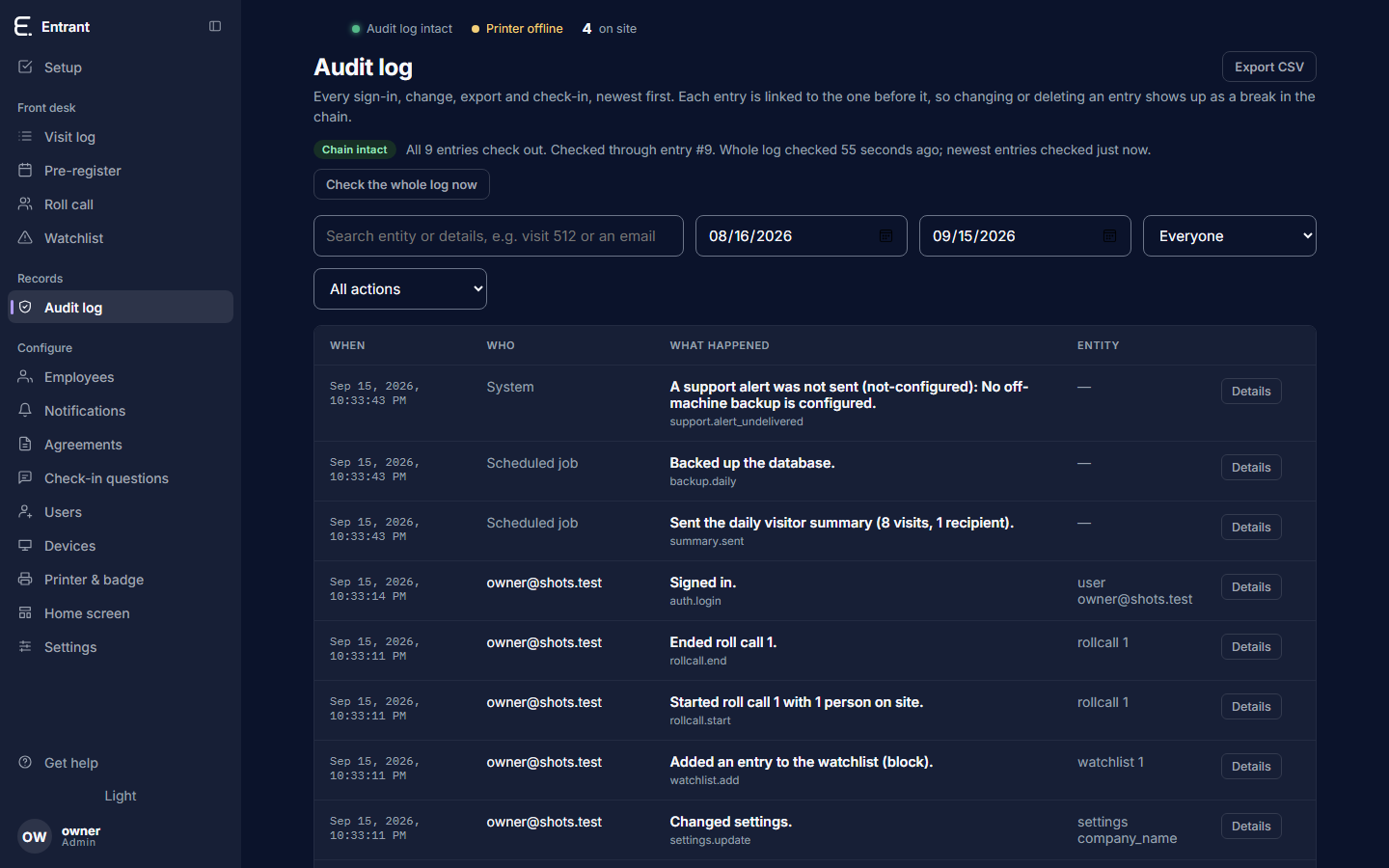Viewport: 1389px width, 868px height.
Task: Open the All actions filter dropdown
Action: click(400, 288)
